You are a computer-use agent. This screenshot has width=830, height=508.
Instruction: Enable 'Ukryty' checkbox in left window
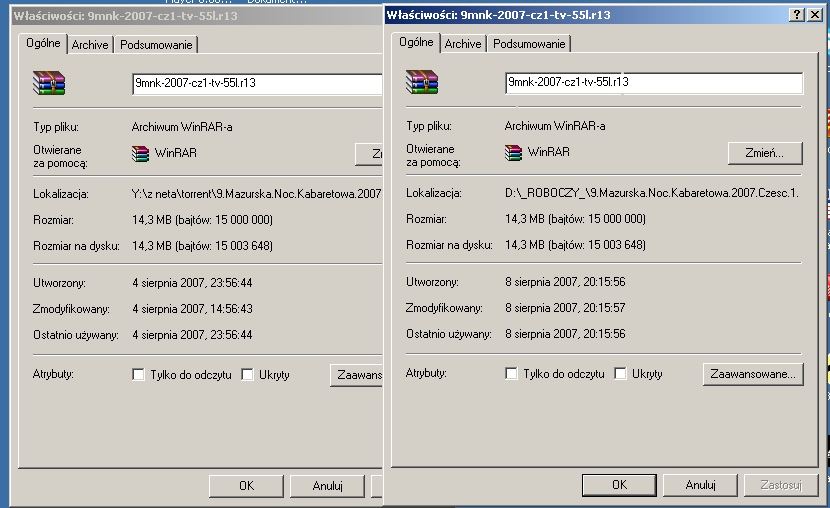pos(247,375)
